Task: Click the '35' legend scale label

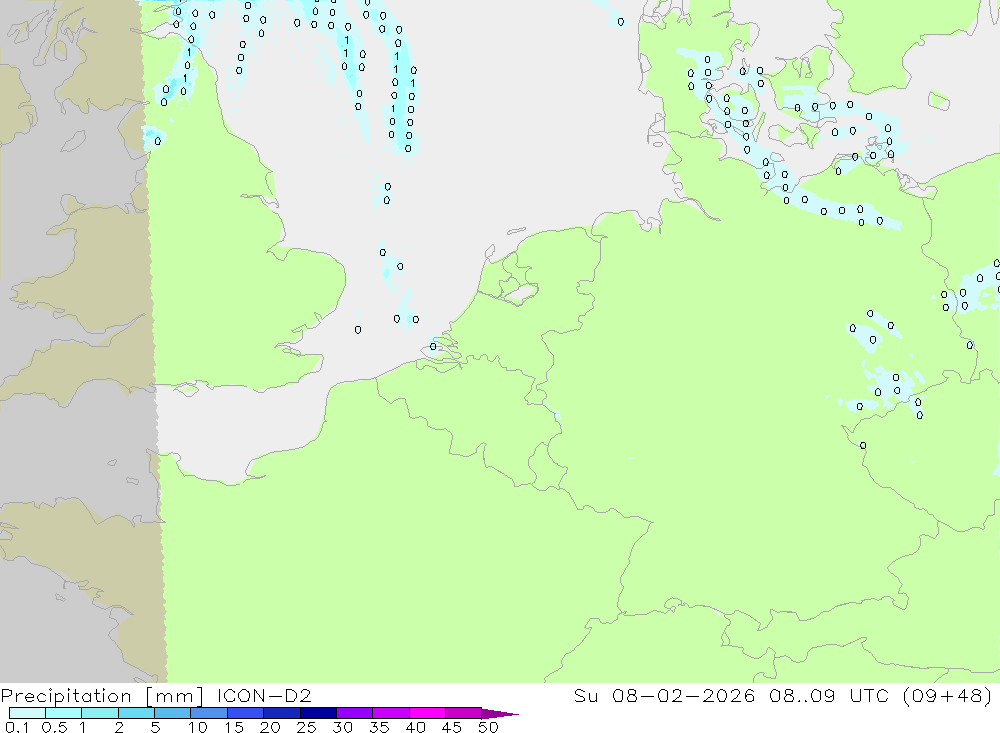Action: tap(379, 727)
